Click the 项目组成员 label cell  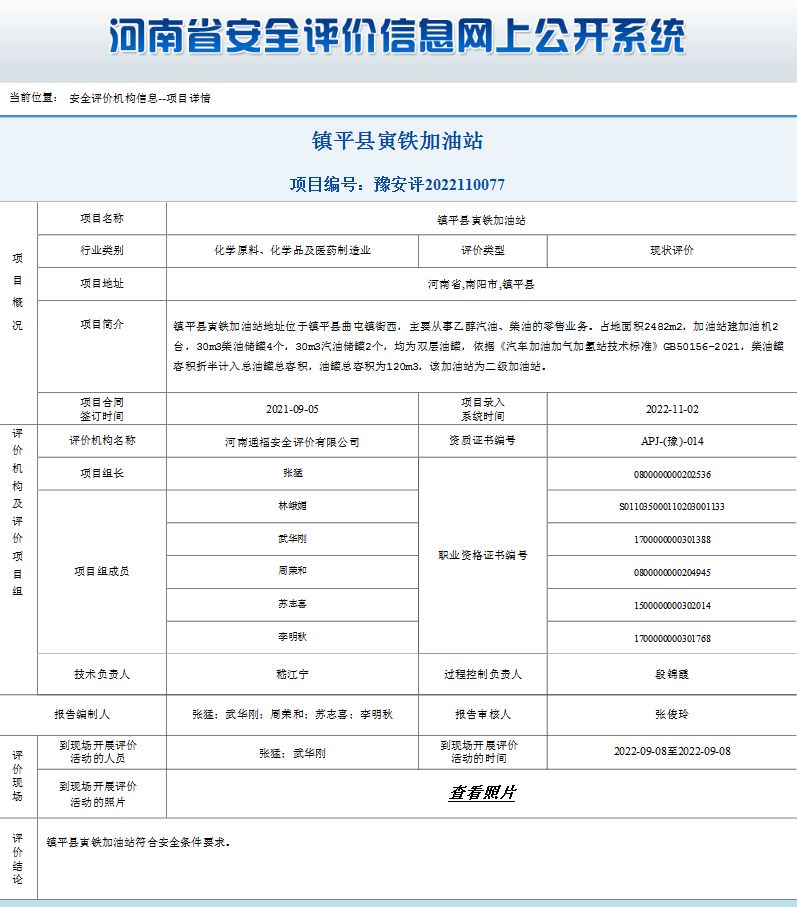click(102, 572)
